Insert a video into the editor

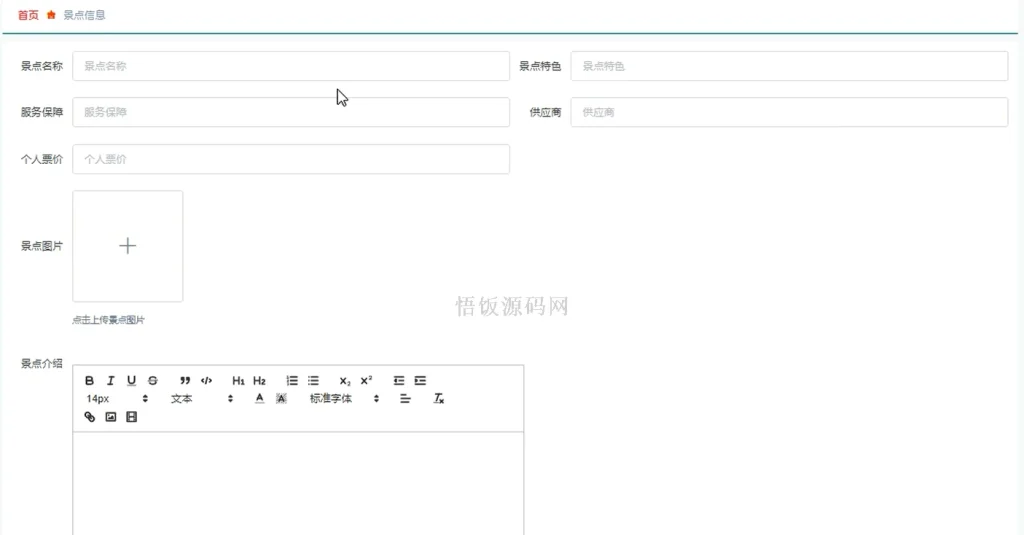(x=131, y=417)
